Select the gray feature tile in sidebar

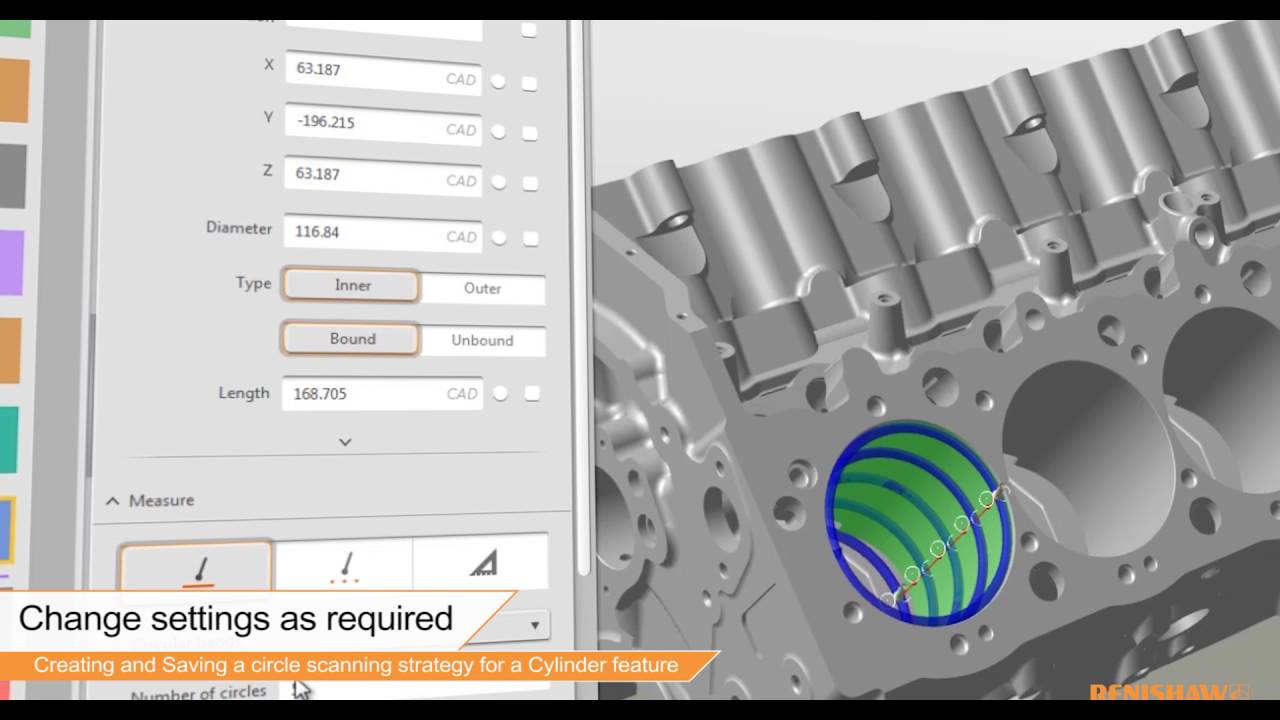pyautogui.click(x=13, y=176)
